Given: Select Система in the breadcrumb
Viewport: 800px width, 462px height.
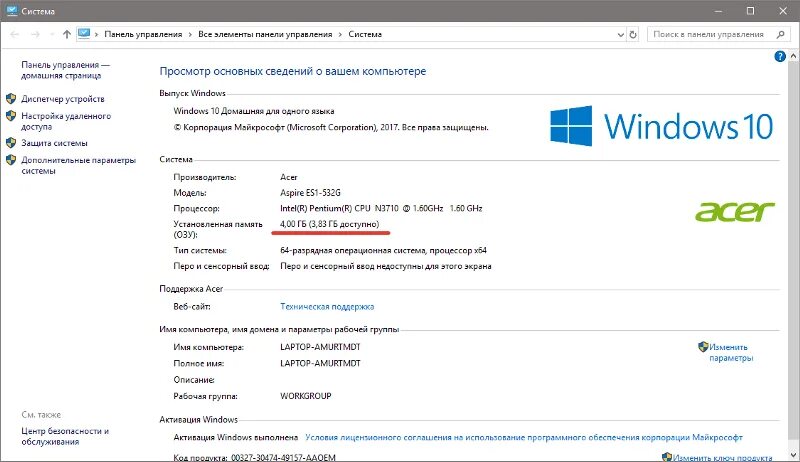Looking at the screenshot, I should pyautogui.click(x=365, y=34).
